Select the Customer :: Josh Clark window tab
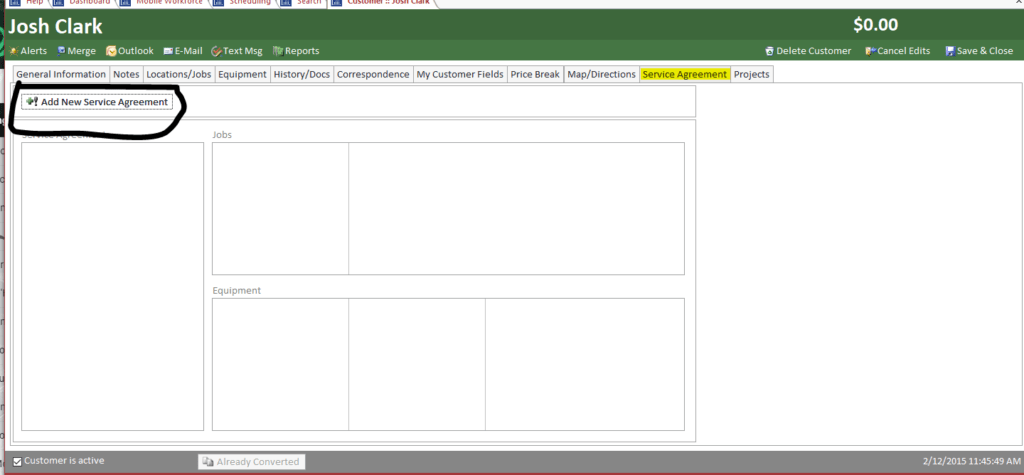The height and width of the screenshot is (475, 1024). click(x=381, y=3)
